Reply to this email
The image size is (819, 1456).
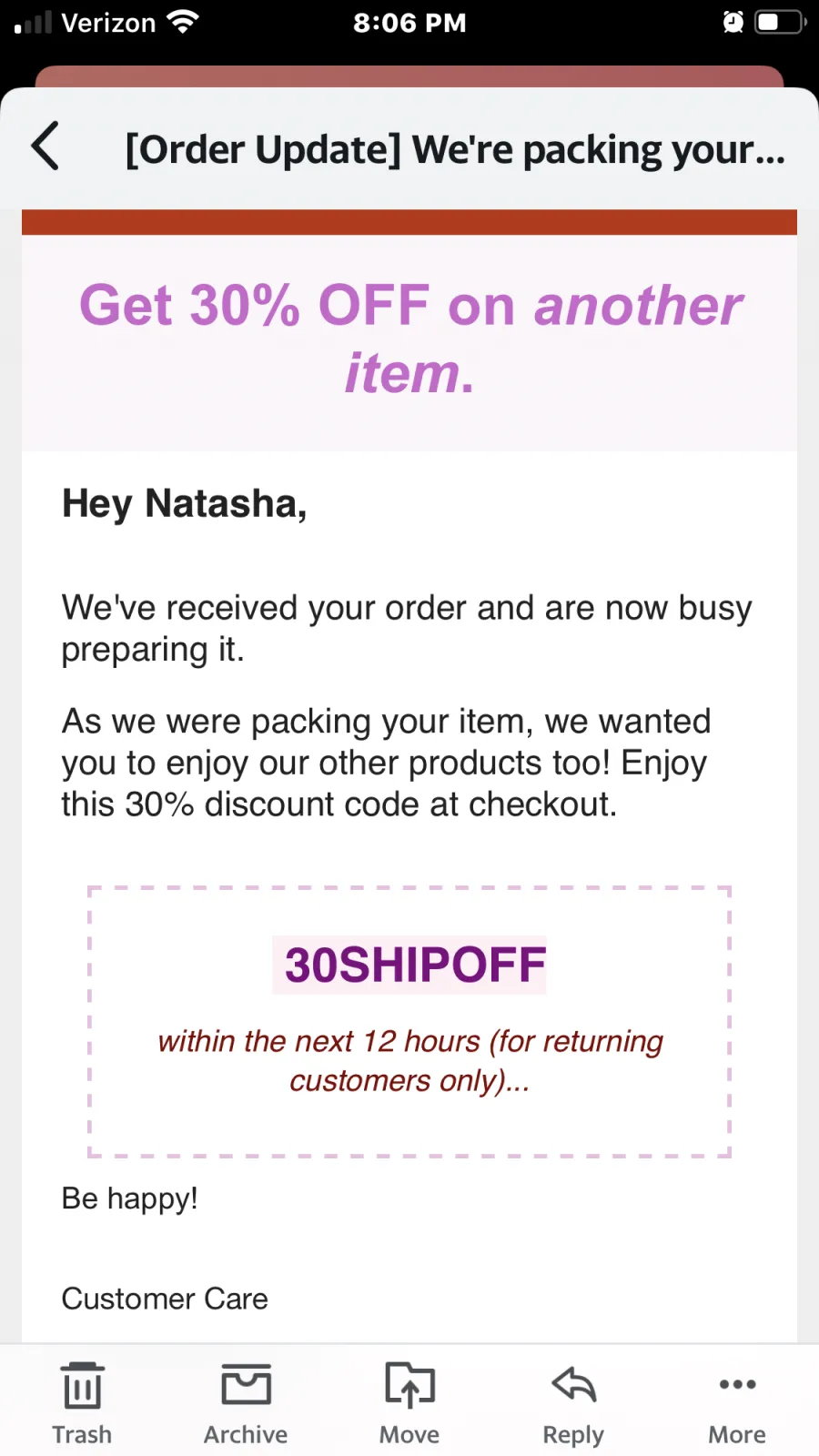573,1402
